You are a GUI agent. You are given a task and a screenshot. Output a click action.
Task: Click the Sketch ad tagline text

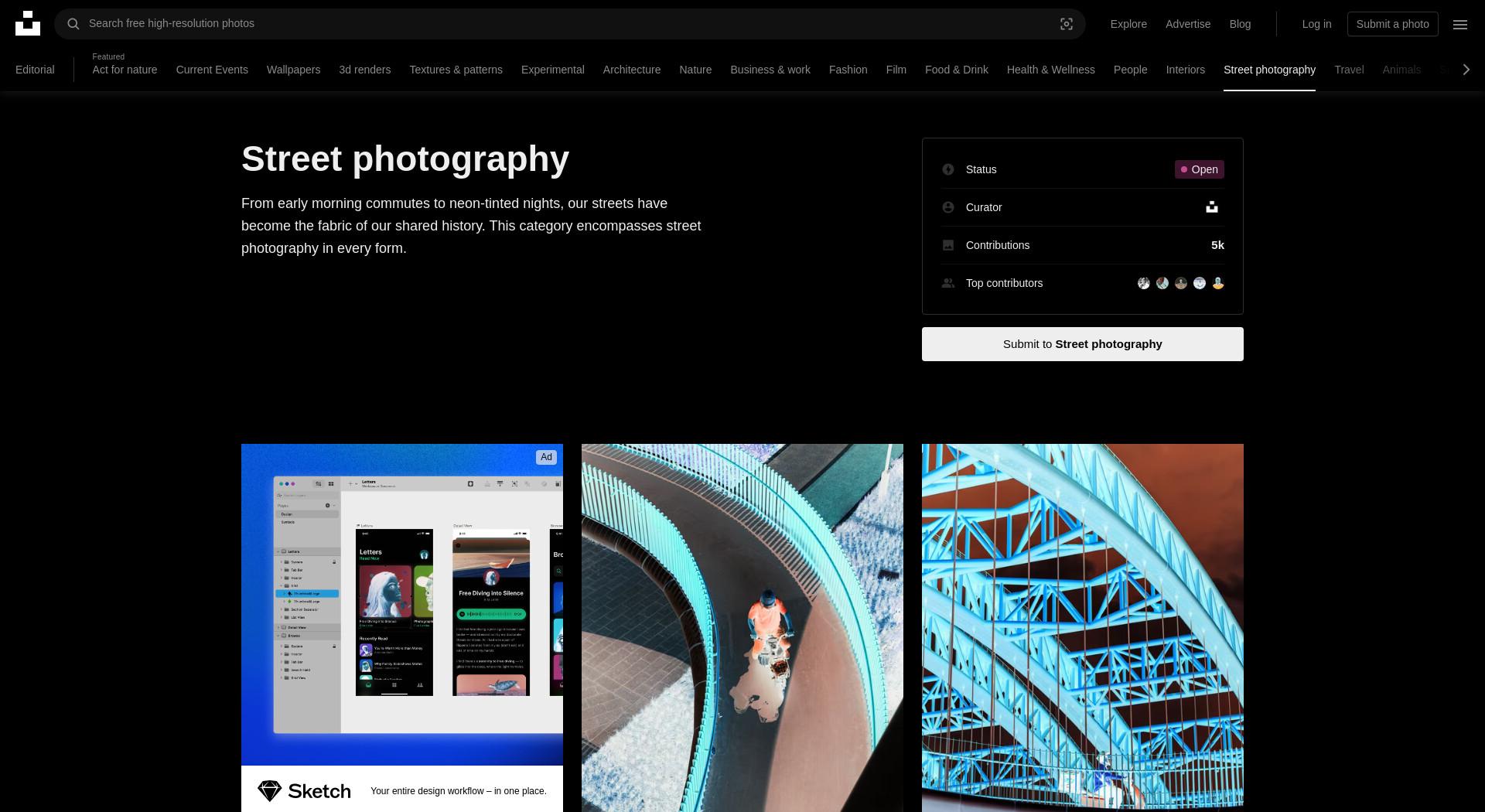[x=459, y=791]
